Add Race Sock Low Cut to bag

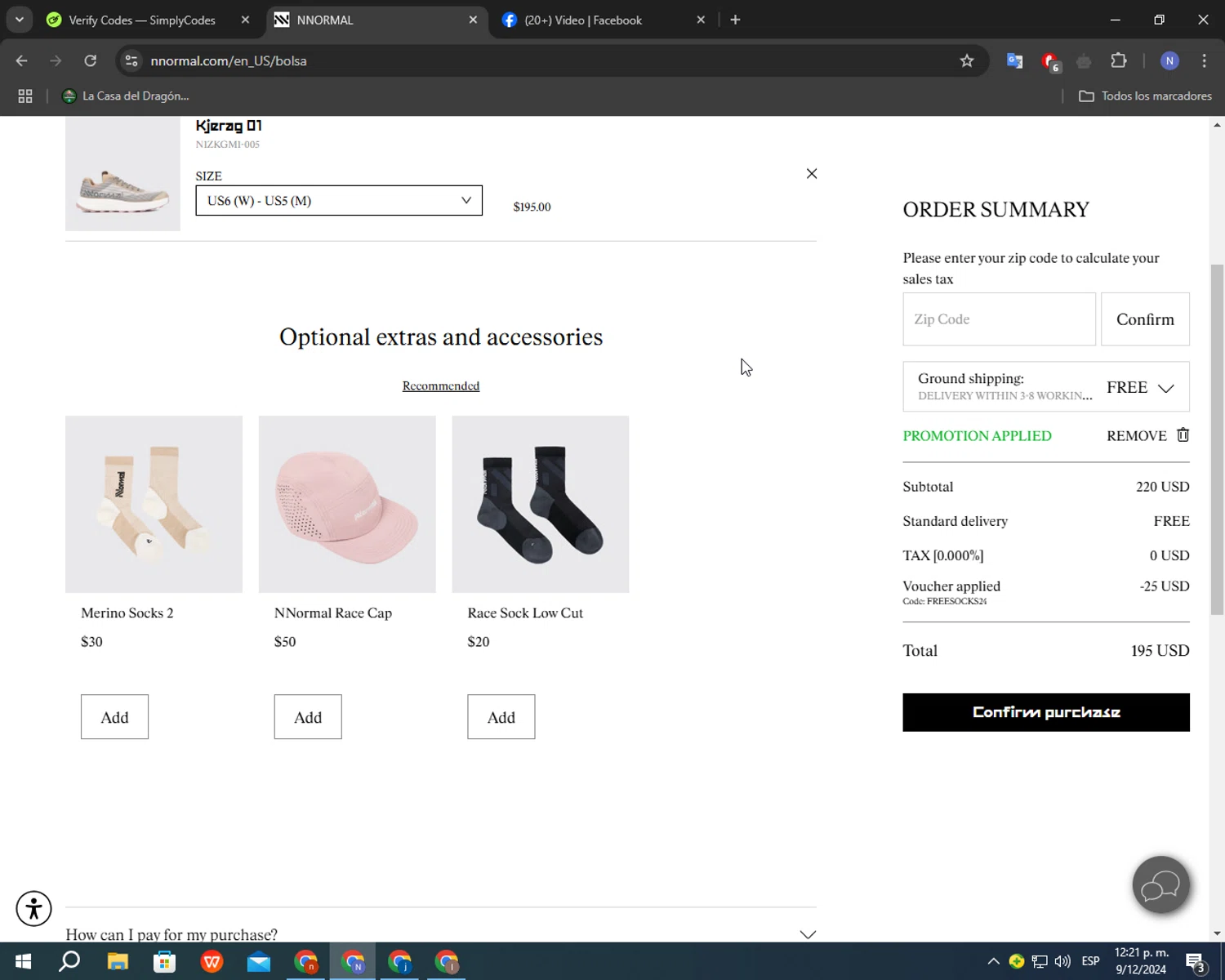(501, 717)
